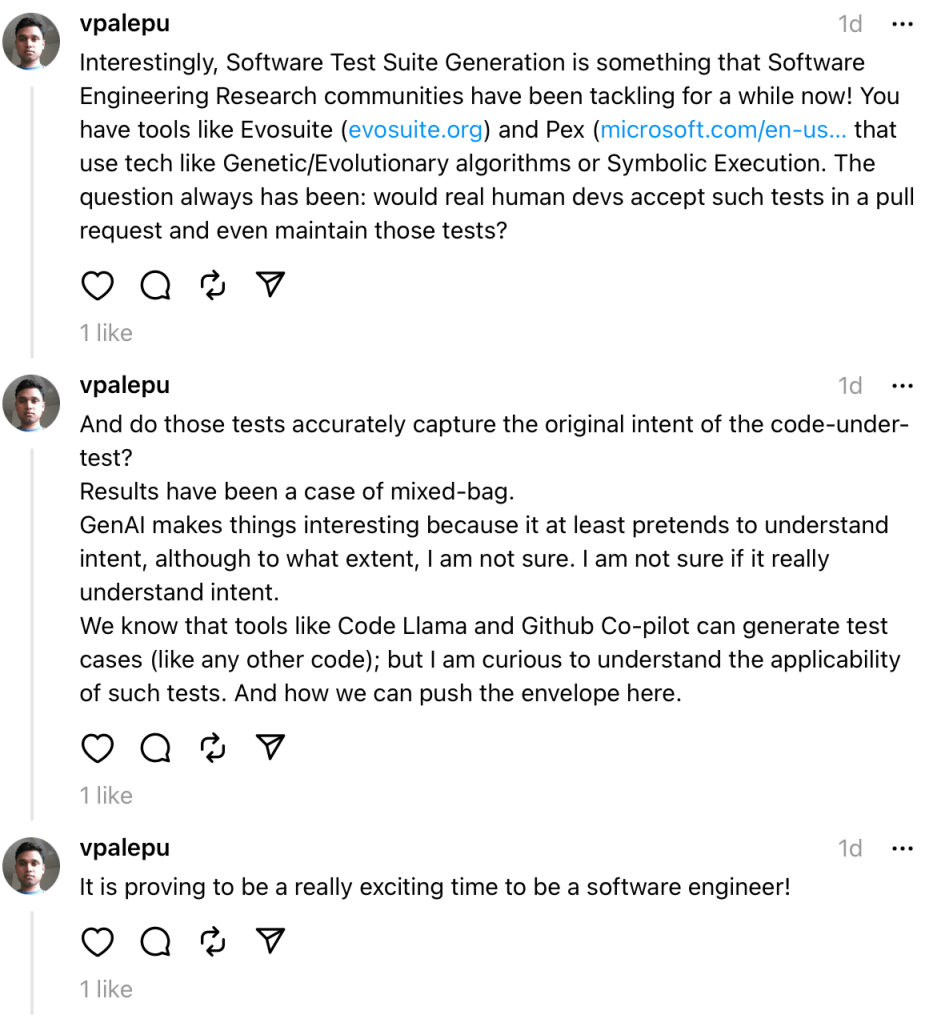Reply to the exciting time post
Screen dimensions: 925x1023
tap(155, 942)
